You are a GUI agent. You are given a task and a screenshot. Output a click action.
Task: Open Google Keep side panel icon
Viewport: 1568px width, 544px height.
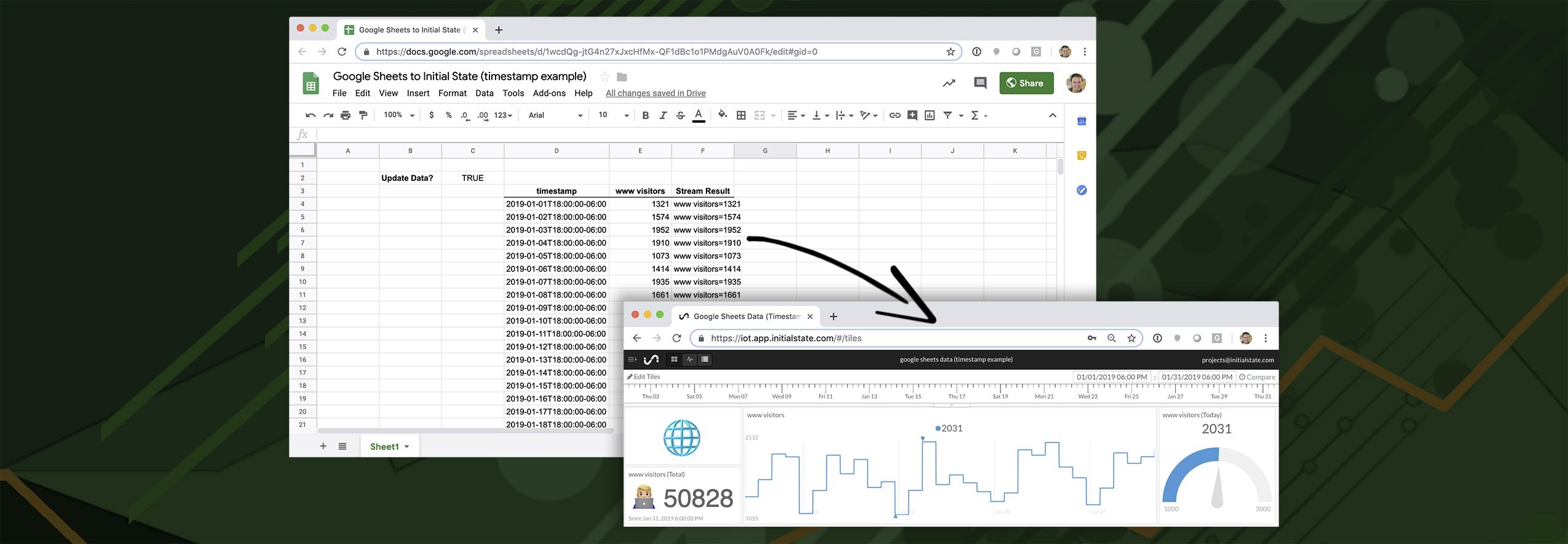[x=1082, y=156]
